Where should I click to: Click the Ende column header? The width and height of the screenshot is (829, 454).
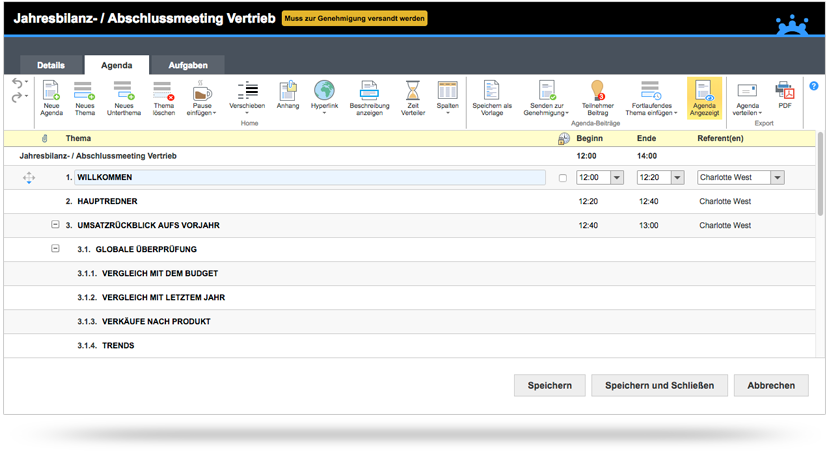[x=647, y=138]
